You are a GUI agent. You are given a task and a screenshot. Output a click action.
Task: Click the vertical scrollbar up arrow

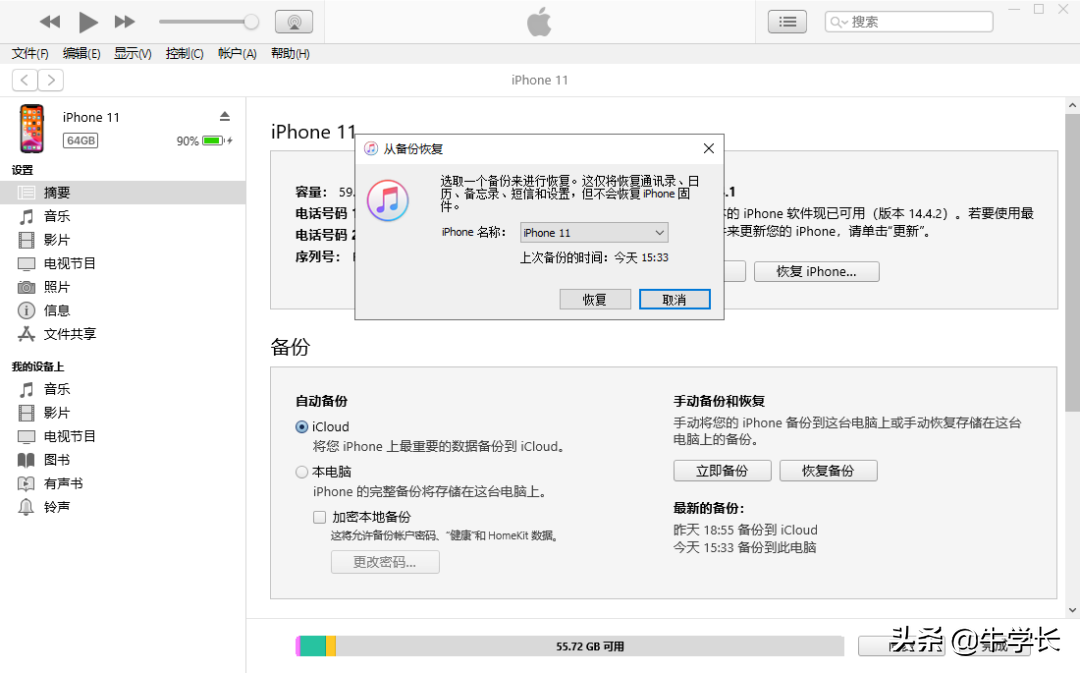(1072, 105)
